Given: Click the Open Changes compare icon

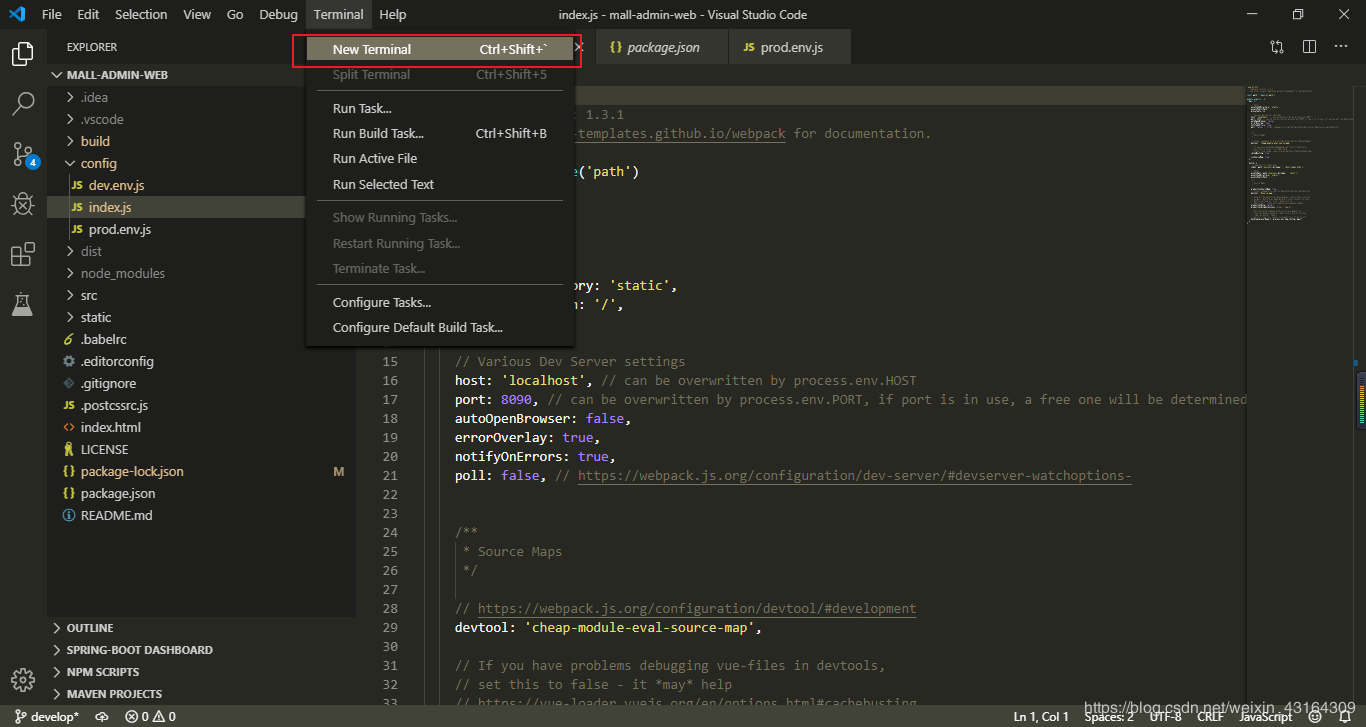Looking at the screenshot, I should [1277, 47].
